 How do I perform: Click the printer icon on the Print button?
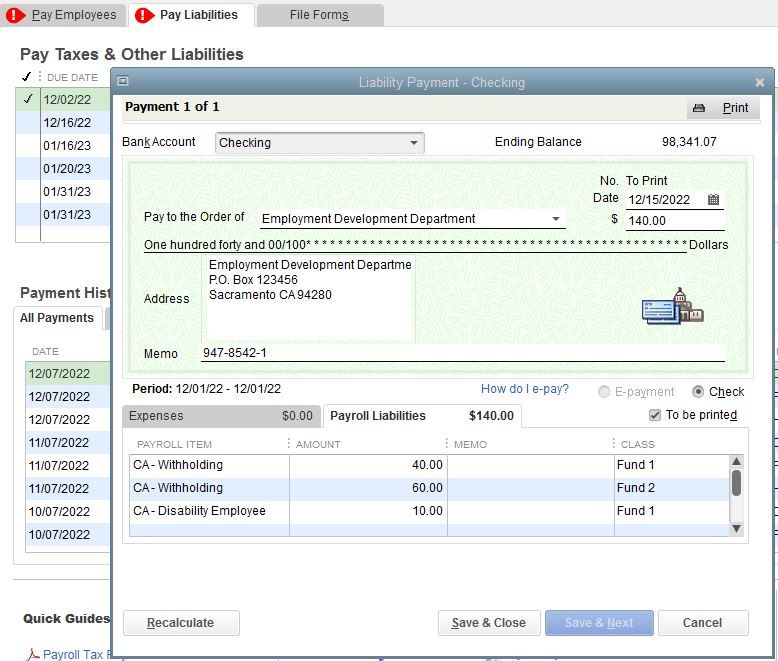pyautogui.click(x=699, y=108)
